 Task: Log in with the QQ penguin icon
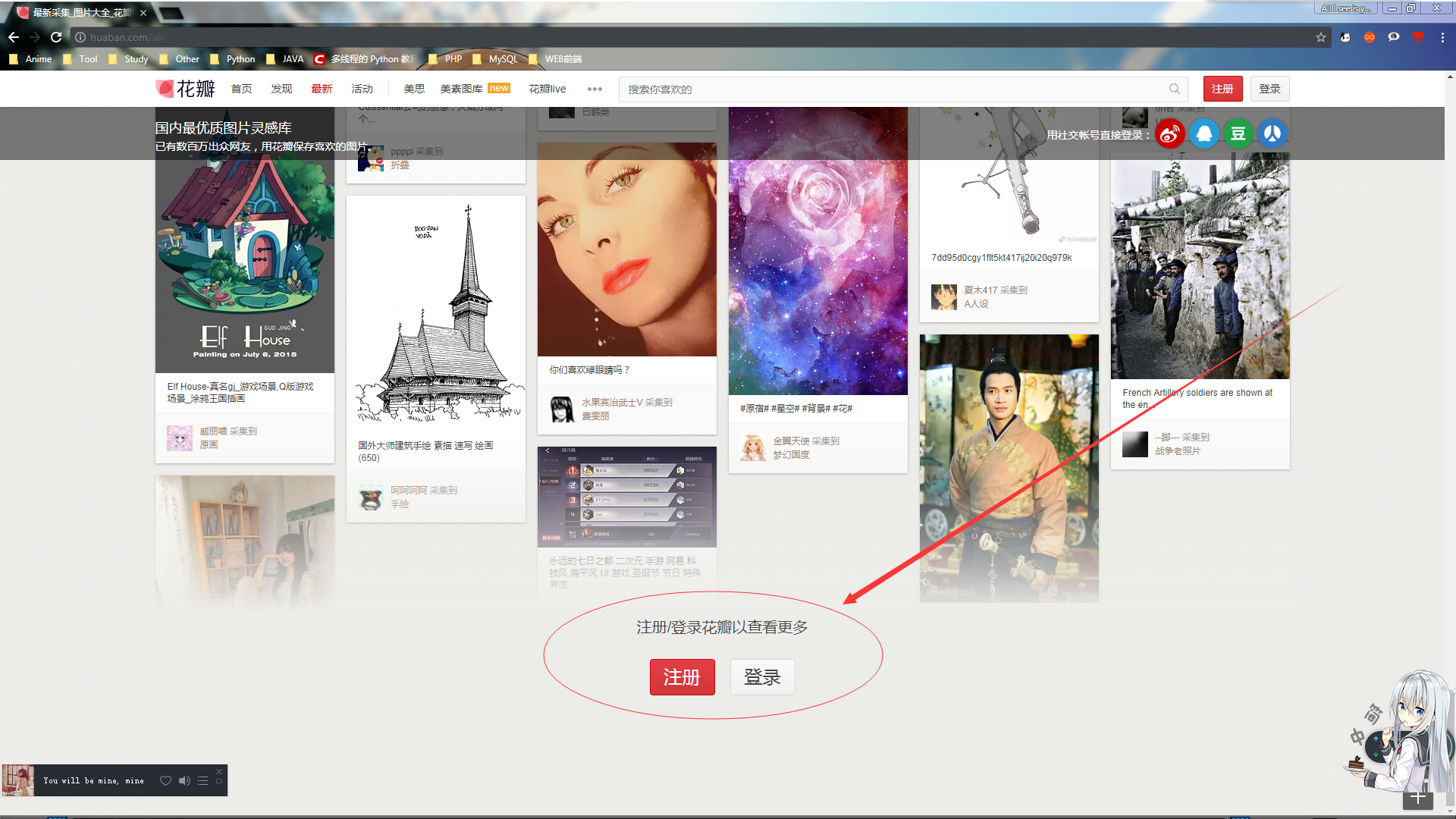pos(1203,134)
